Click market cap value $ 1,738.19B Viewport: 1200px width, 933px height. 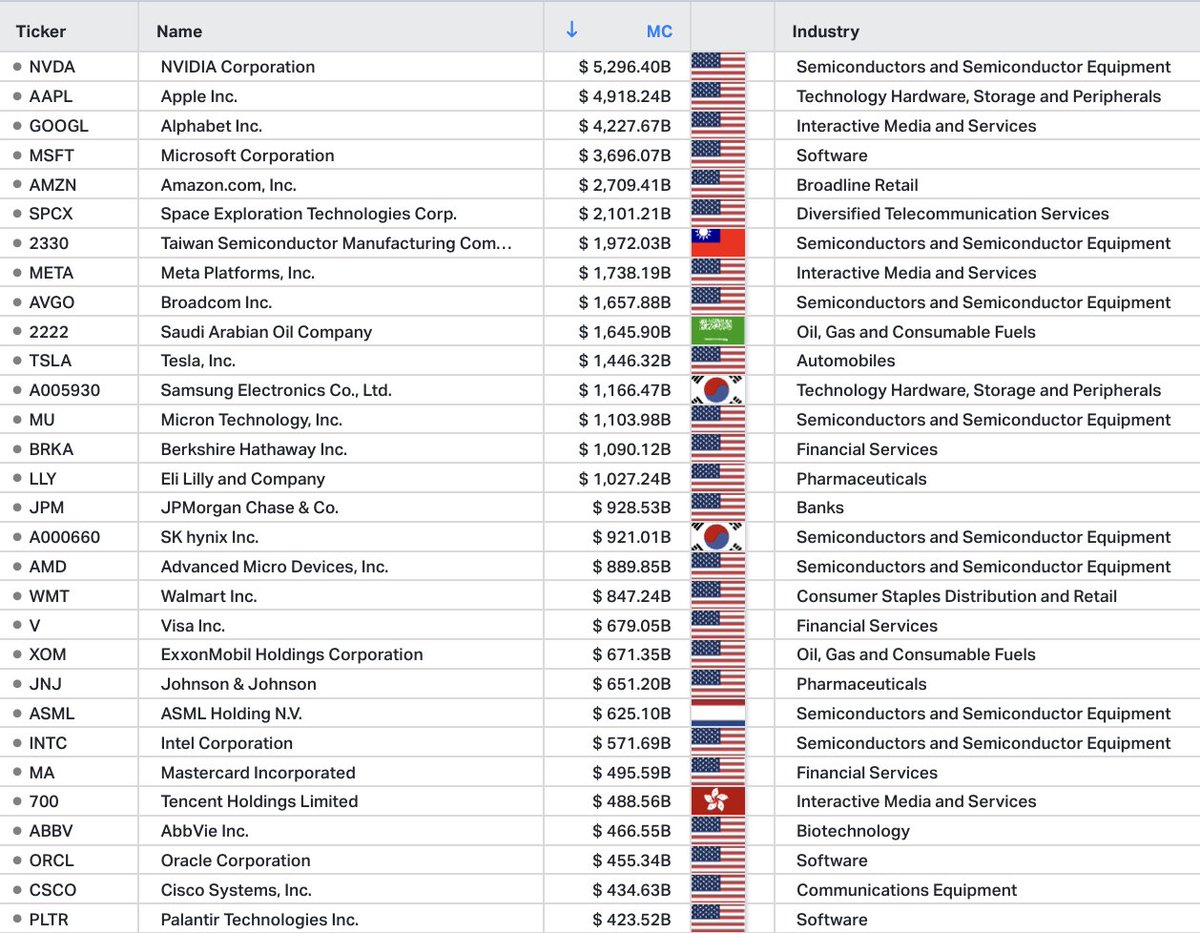pyautogui.click(x=625, y=273)
